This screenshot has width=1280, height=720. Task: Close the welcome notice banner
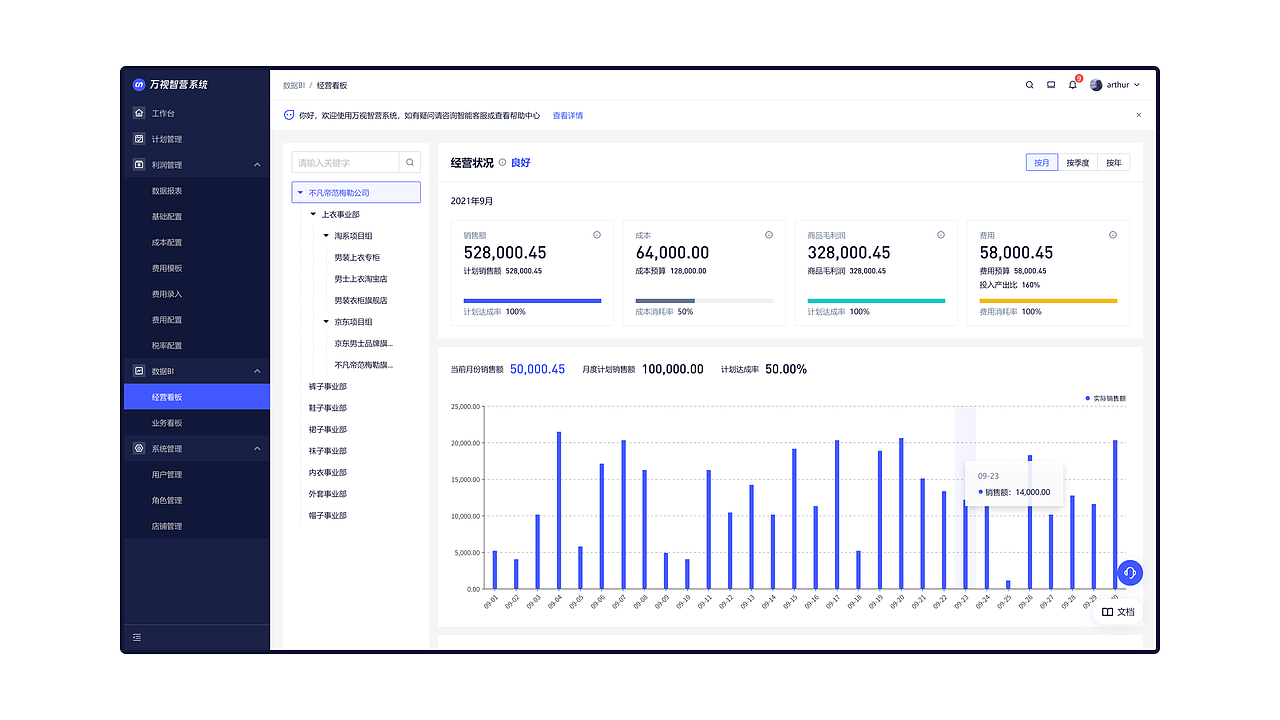(x=1138, y=115)
